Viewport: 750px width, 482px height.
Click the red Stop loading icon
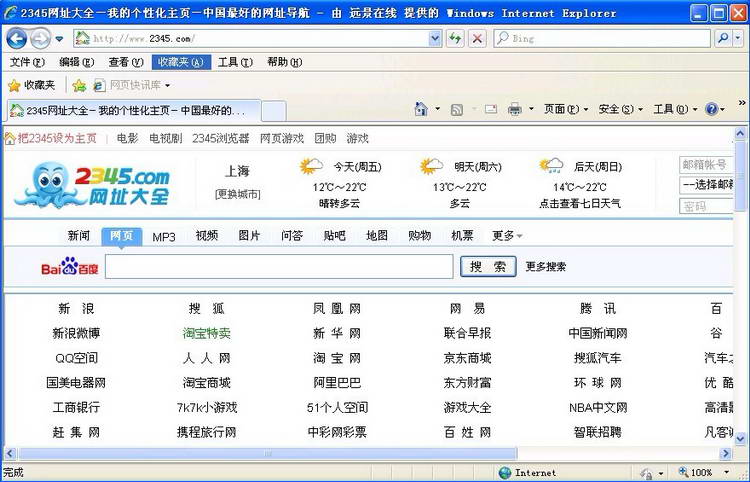477,38
